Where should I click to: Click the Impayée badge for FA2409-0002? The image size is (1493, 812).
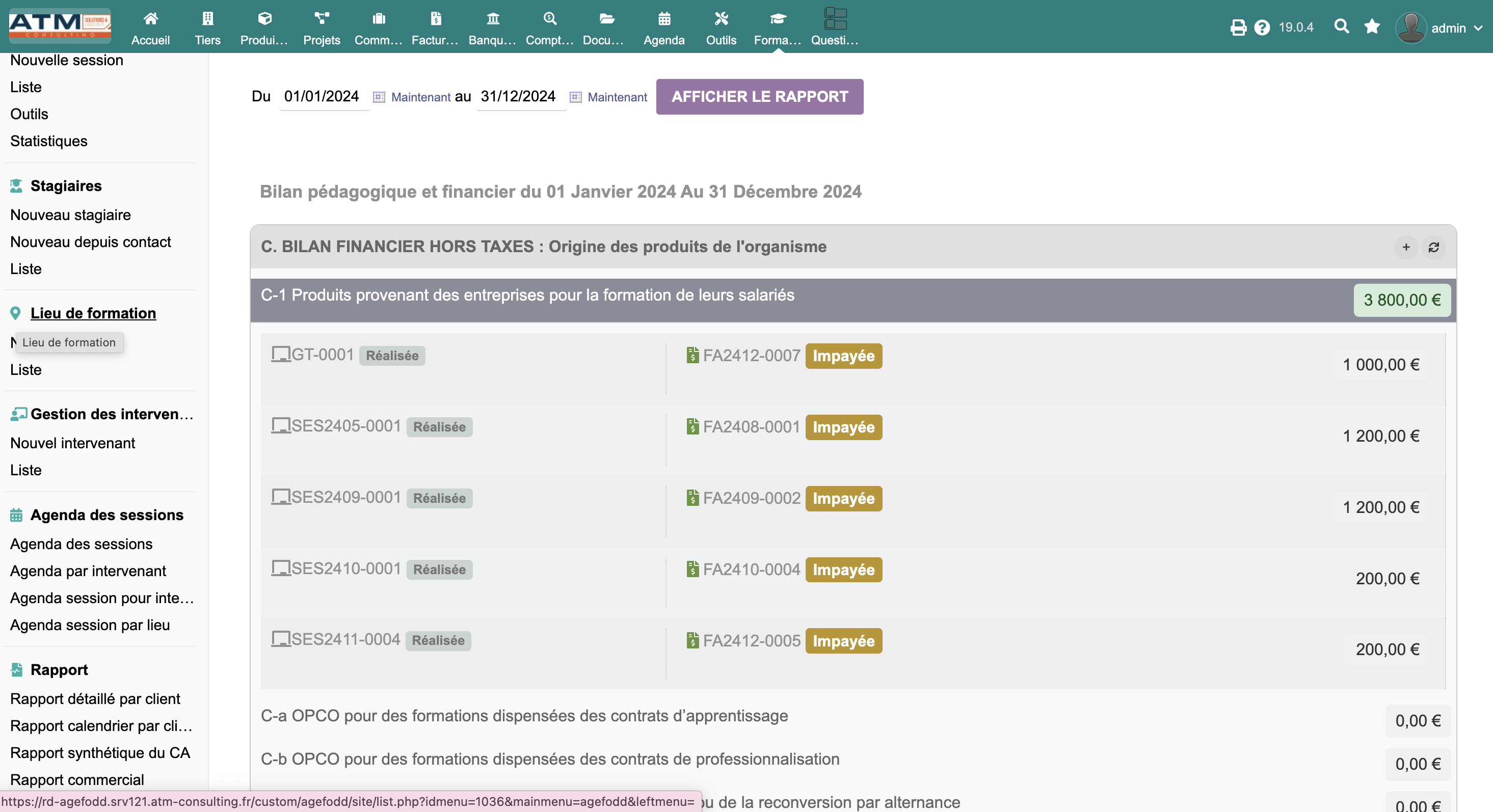tap(843, 498)
